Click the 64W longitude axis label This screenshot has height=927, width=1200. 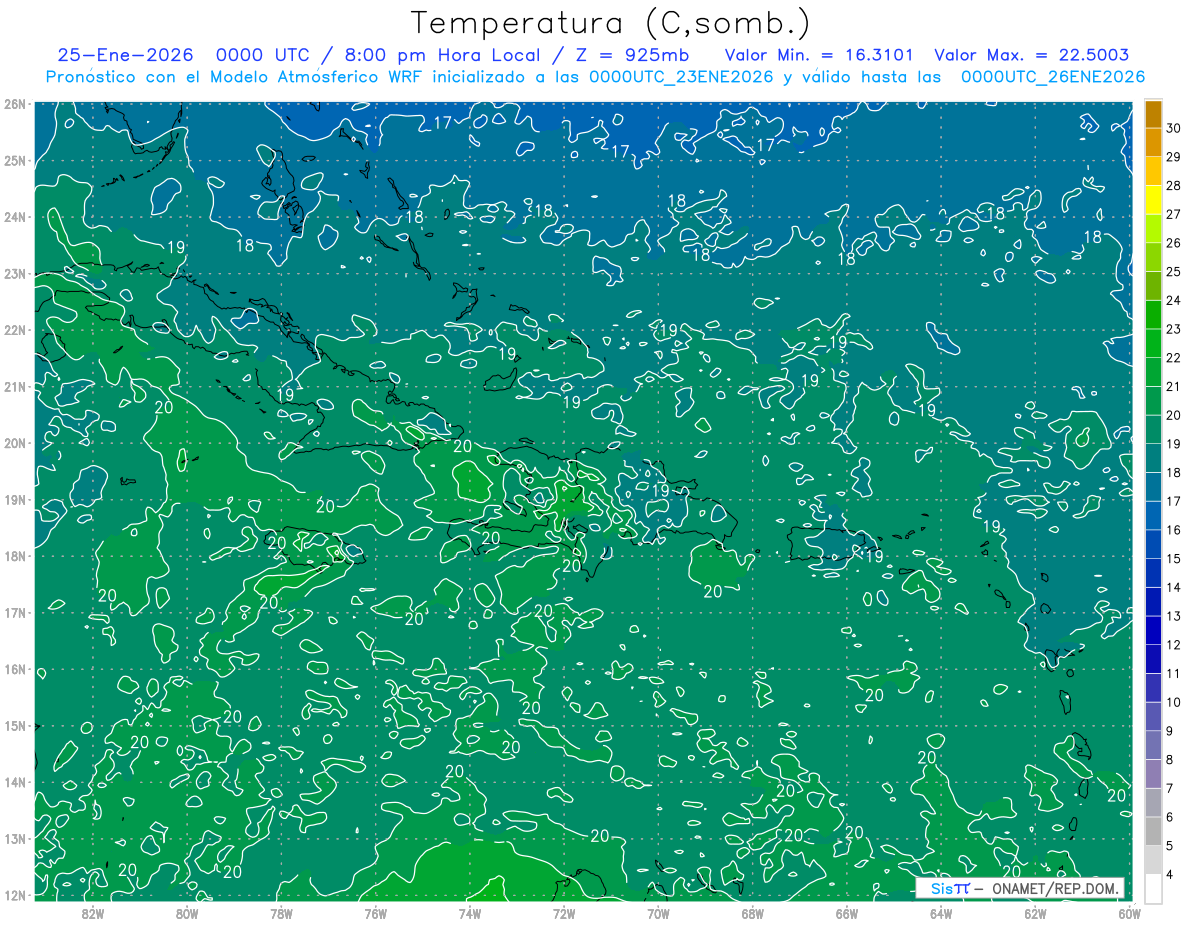tap(940, 912)
